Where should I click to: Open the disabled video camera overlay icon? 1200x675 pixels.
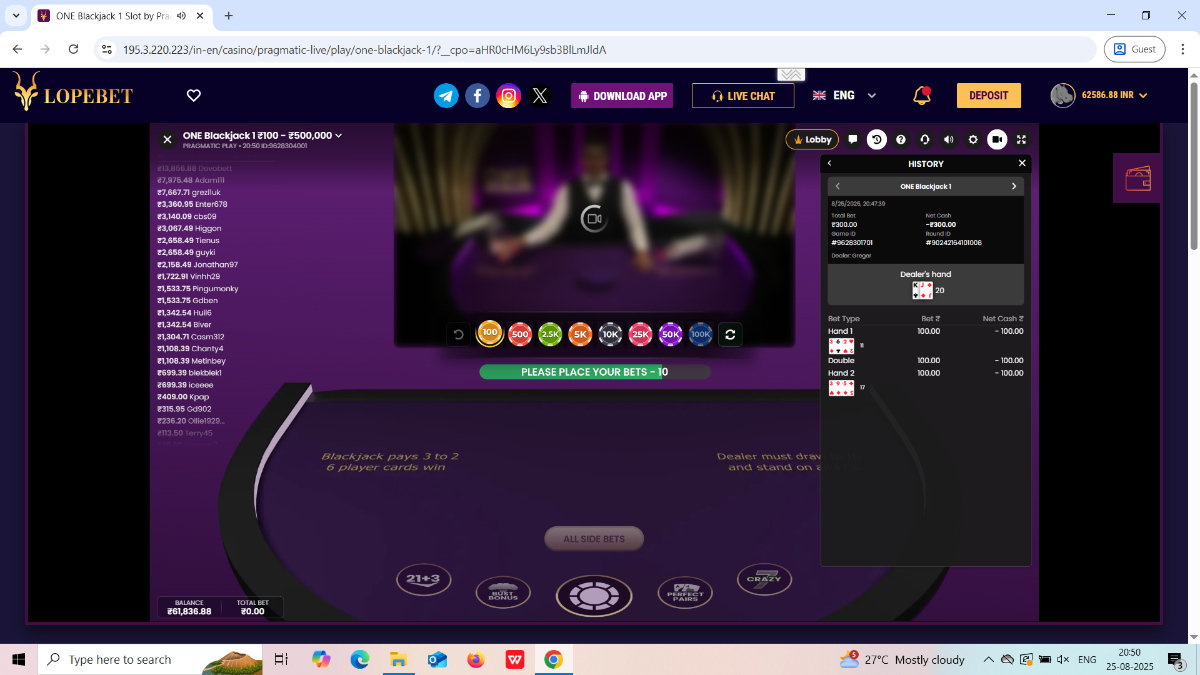(593, 218)
